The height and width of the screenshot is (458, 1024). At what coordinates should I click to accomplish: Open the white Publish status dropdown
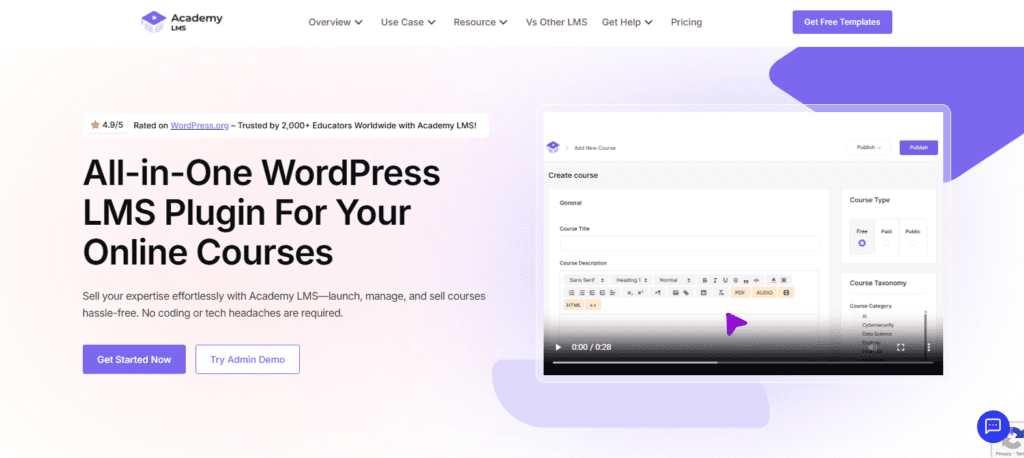(x=869, y=148)
